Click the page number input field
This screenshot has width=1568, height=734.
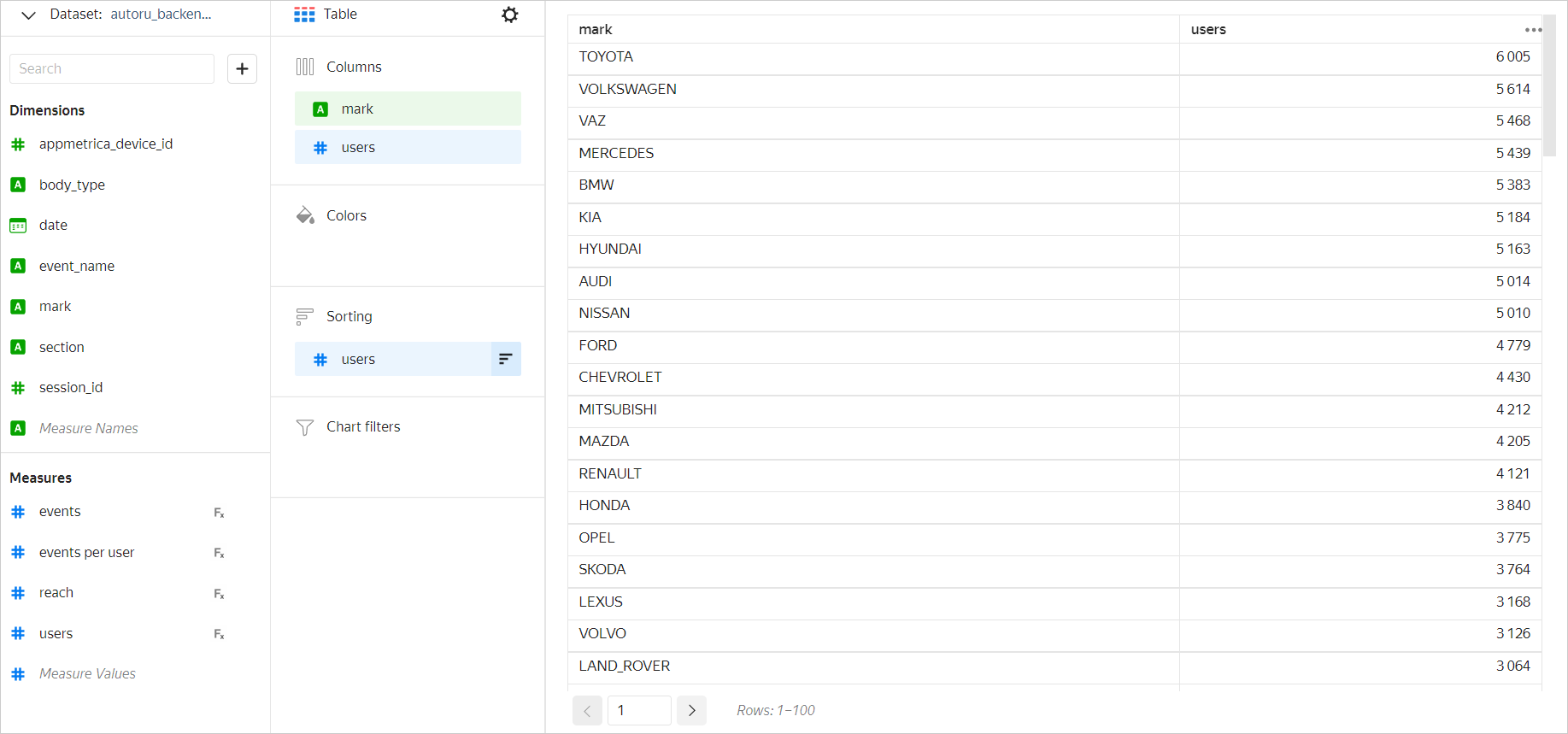tap(639, 710)
